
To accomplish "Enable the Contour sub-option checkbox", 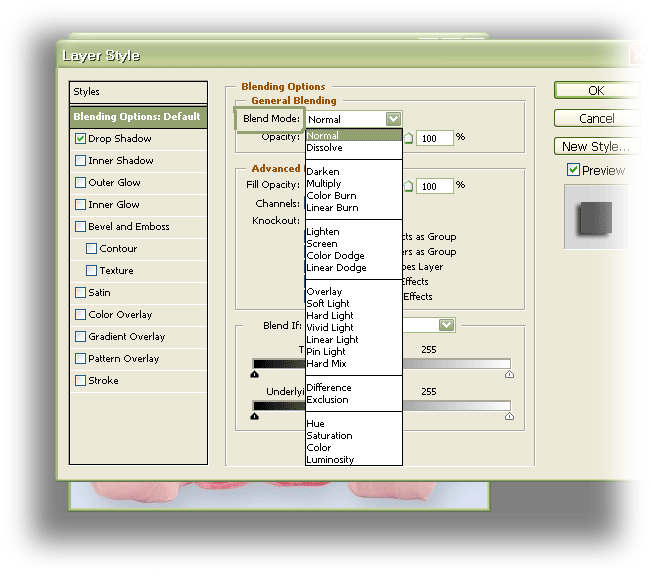I will click(x=92, y=249).
